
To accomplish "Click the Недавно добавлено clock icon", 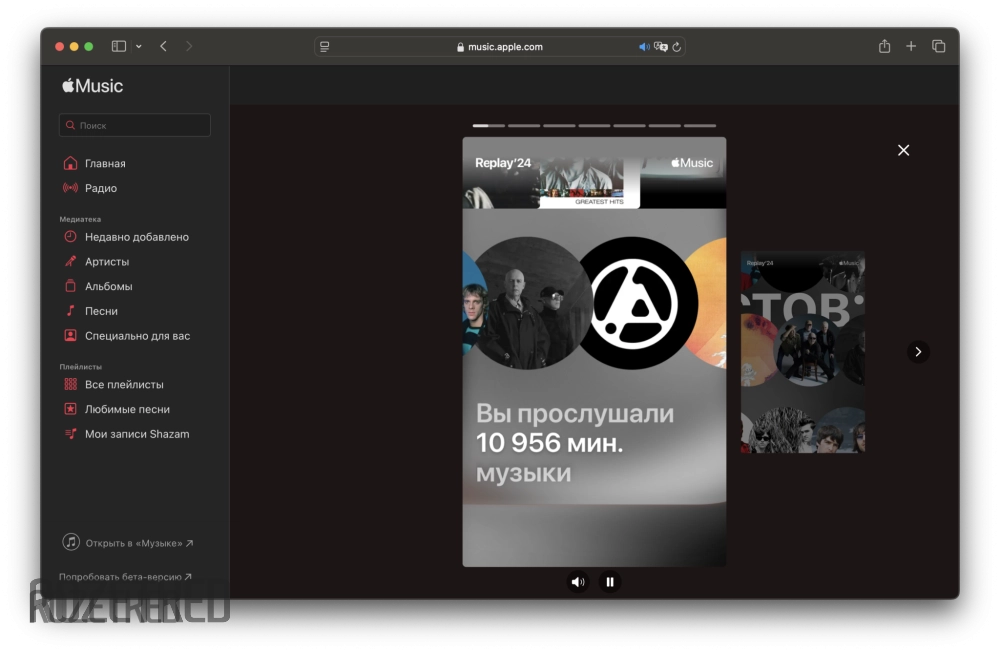I will [70, 237].
